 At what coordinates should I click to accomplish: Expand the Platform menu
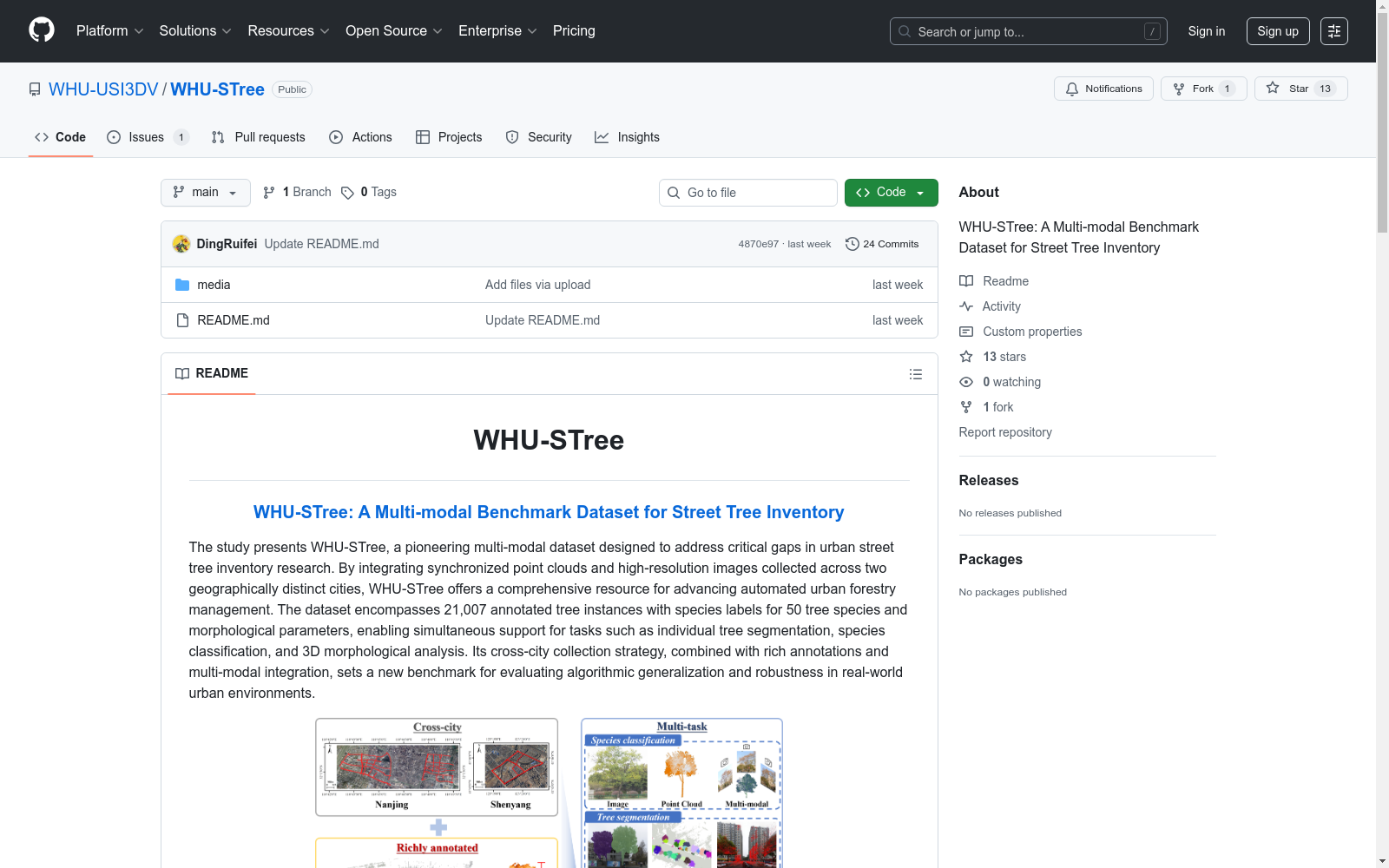(x=109, y=31)
